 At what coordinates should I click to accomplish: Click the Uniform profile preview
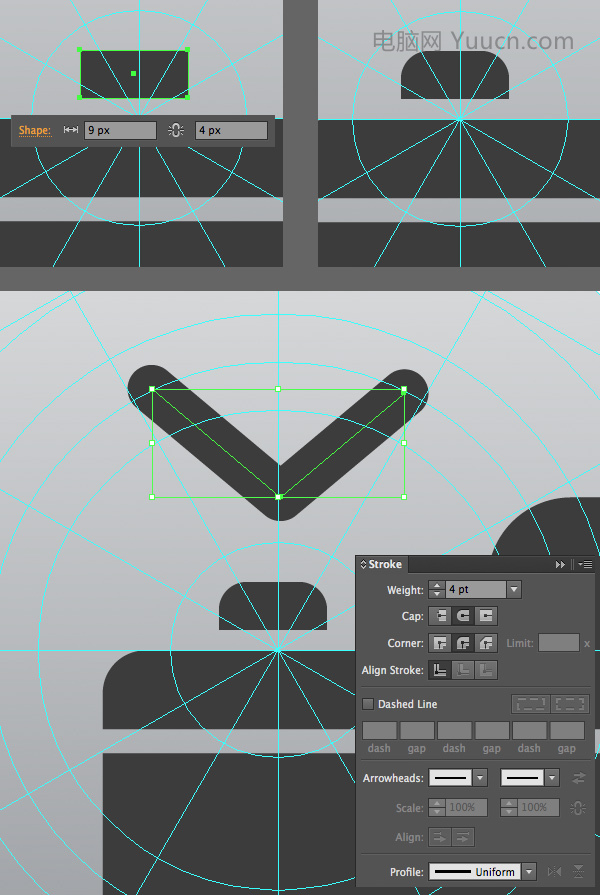pos(475,872)
